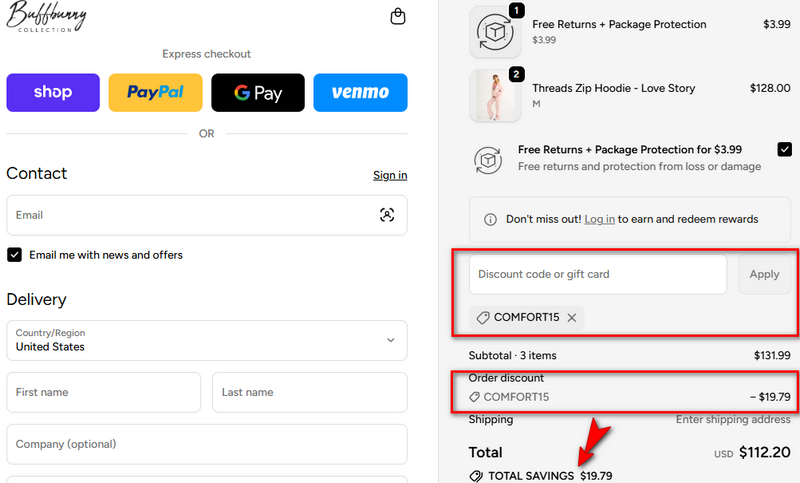
Task: Click the package protection offer icon
Action: (488, 159)
